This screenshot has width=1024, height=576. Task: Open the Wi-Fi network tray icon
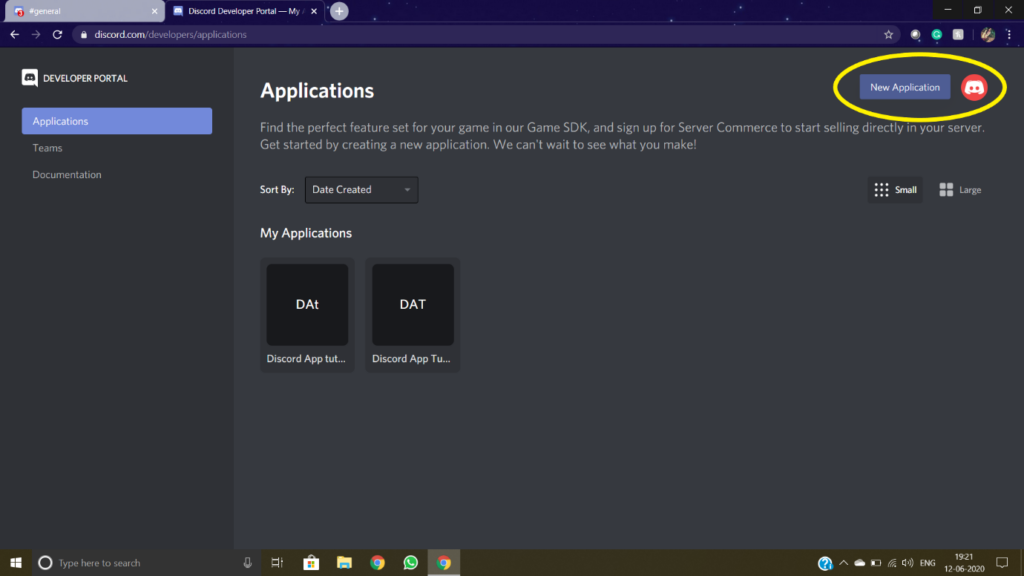pos(892,562)
